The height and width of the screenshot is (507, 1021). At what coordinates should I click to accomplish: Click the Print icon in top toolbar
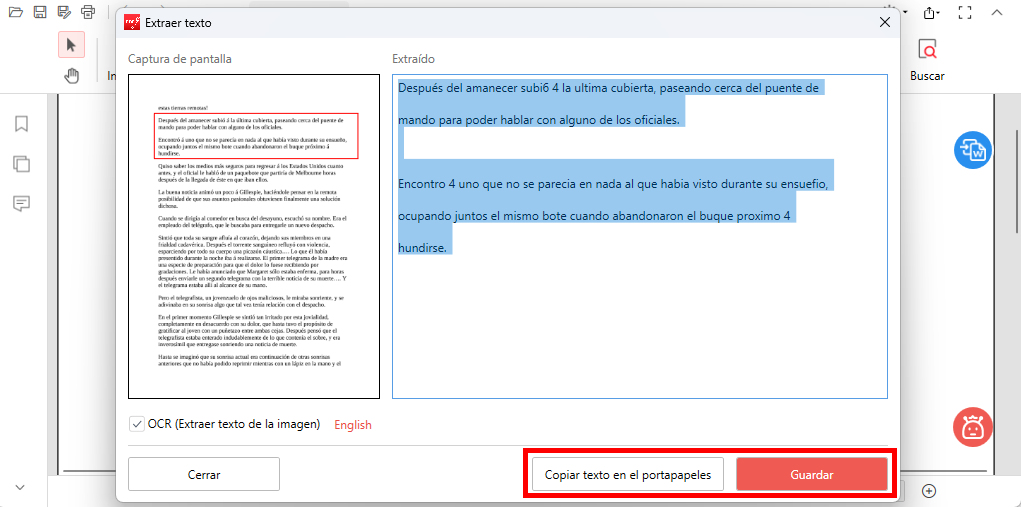click(x=87, y=12)
